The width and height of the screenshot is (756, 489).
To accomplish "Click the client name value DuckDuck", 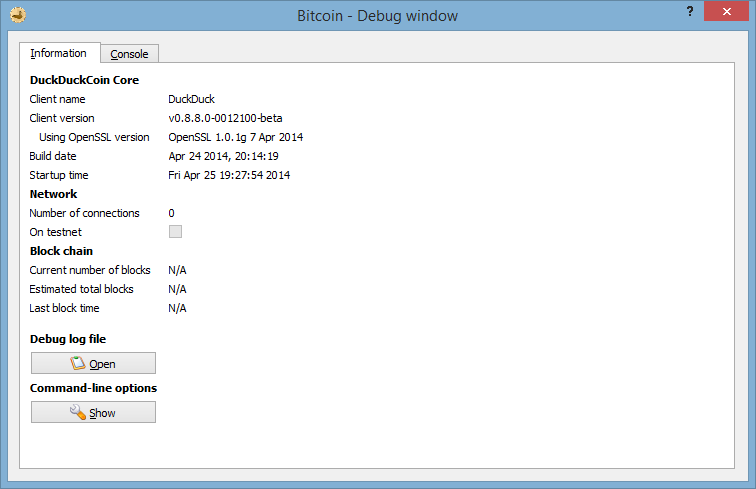I will pos(191,99).
